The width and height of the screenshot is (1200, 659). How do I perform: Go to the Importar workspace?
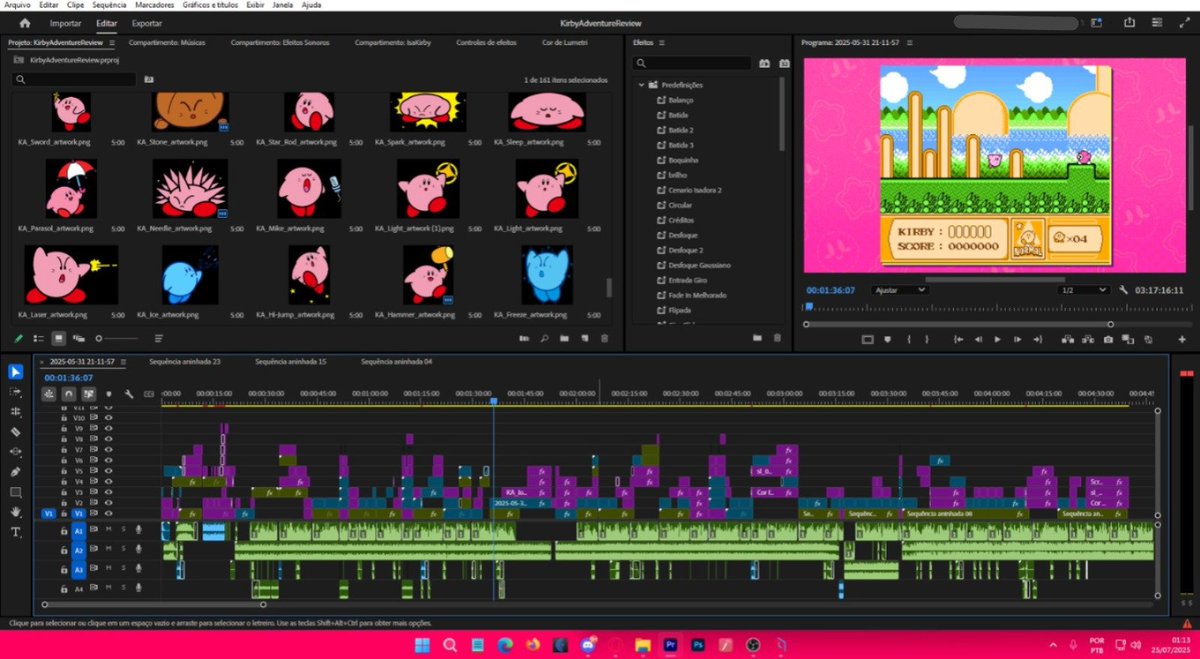coord(66,22)
